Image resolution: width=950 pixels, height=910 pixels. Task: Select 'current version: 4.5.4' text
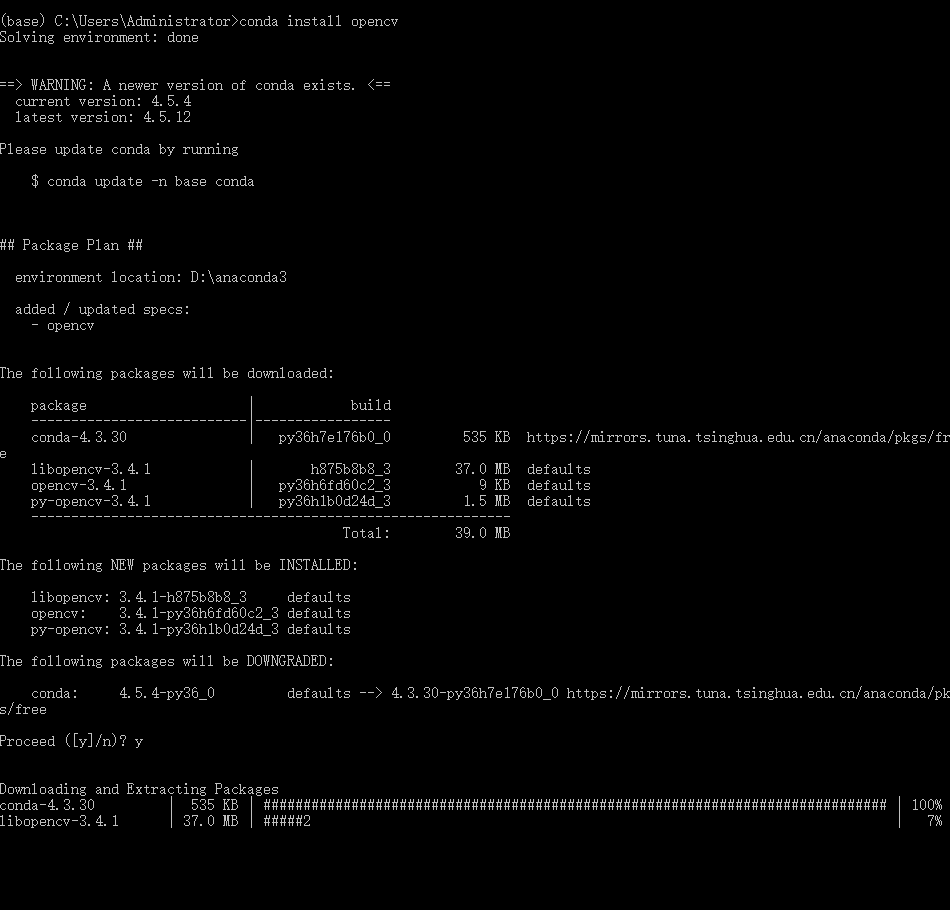coord(103,101)
